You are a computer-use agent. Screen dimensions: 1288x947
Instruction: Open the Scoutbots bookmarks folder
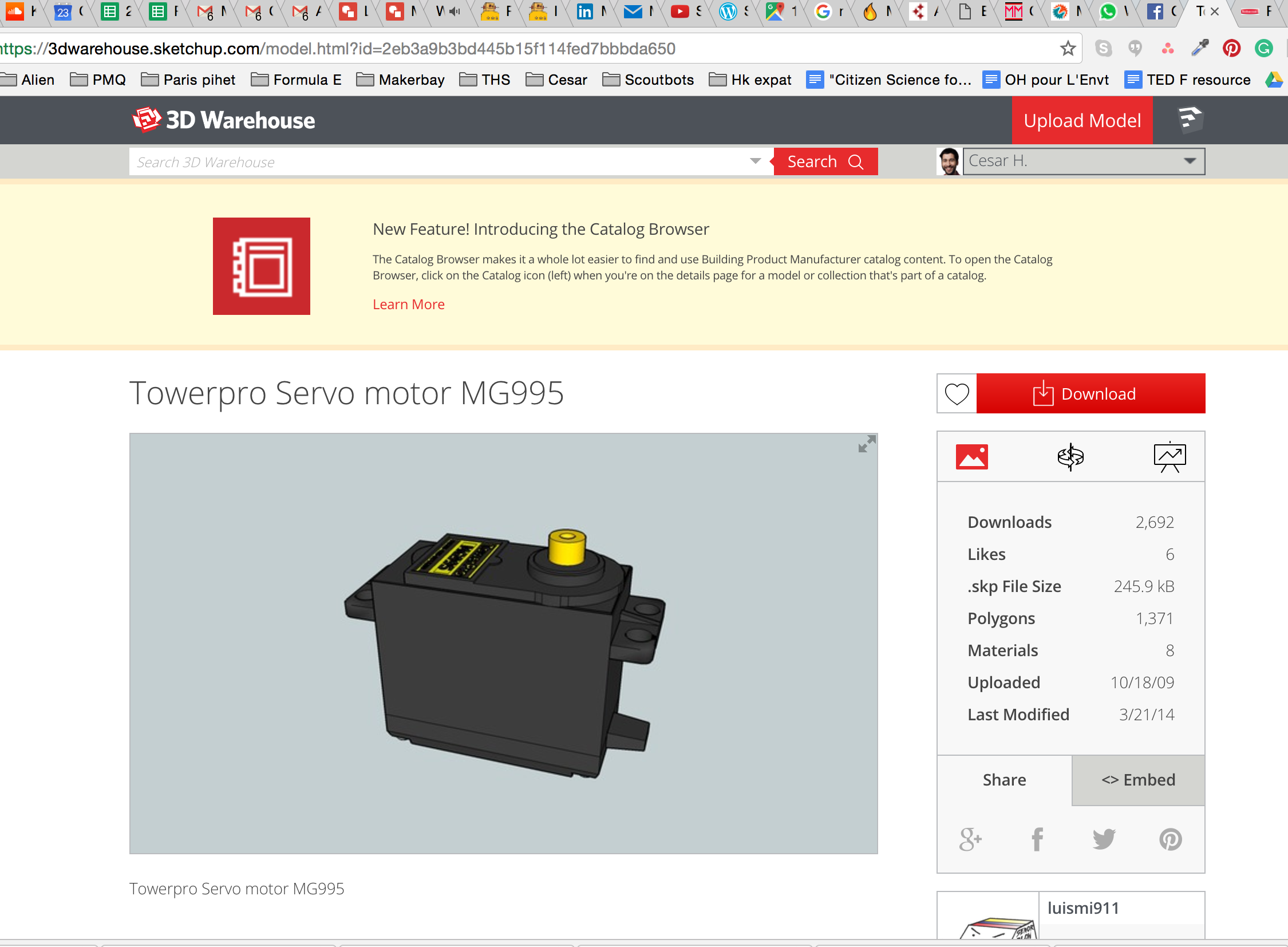coord(648,80)
